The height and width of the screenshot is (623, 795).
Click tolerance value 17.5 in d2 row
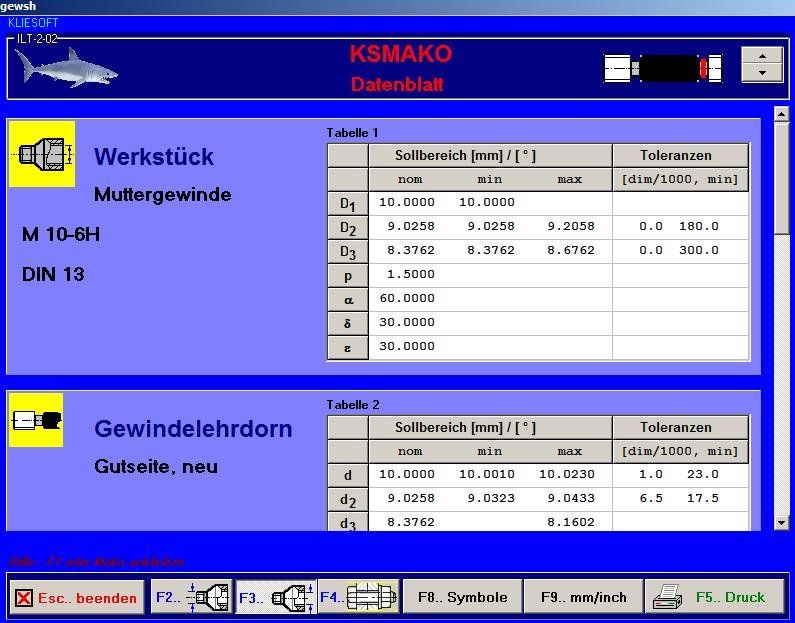703,498
